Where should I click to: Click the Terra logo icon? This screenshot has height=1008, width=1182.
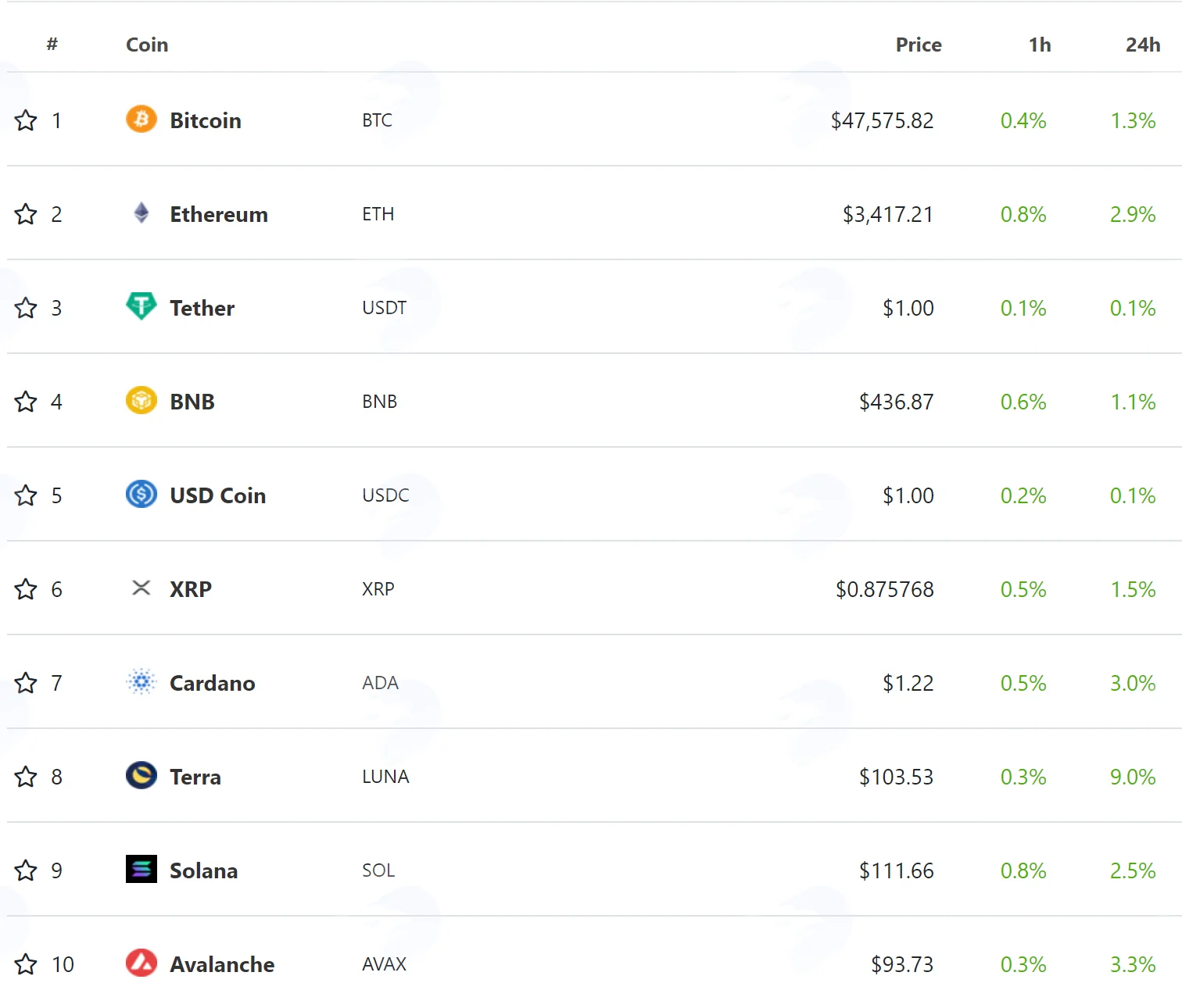(x=141, y=775)
